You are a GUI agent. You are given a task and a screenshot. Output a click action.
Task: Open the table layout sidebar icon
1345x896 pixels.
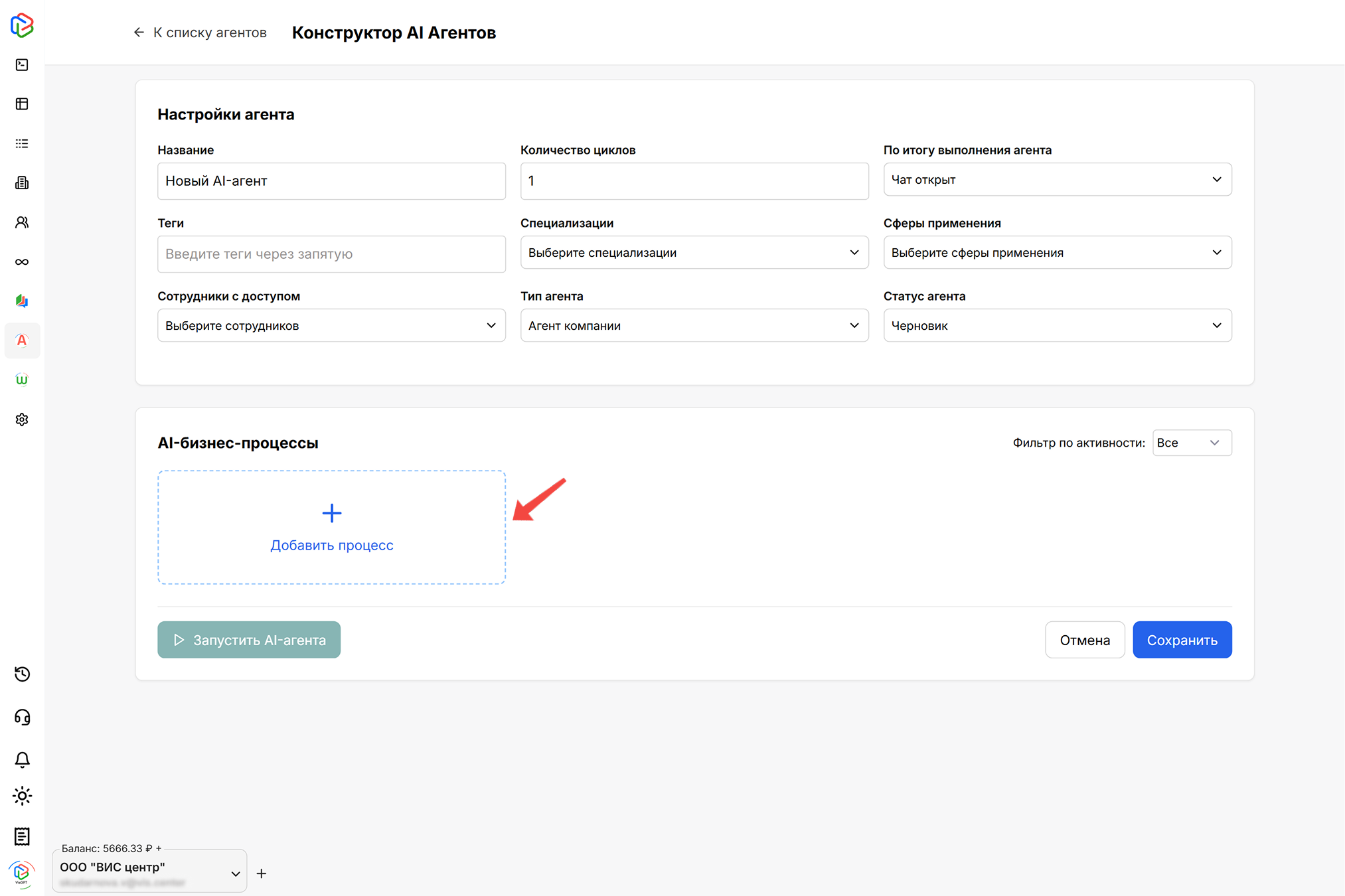tap(22, 104)
